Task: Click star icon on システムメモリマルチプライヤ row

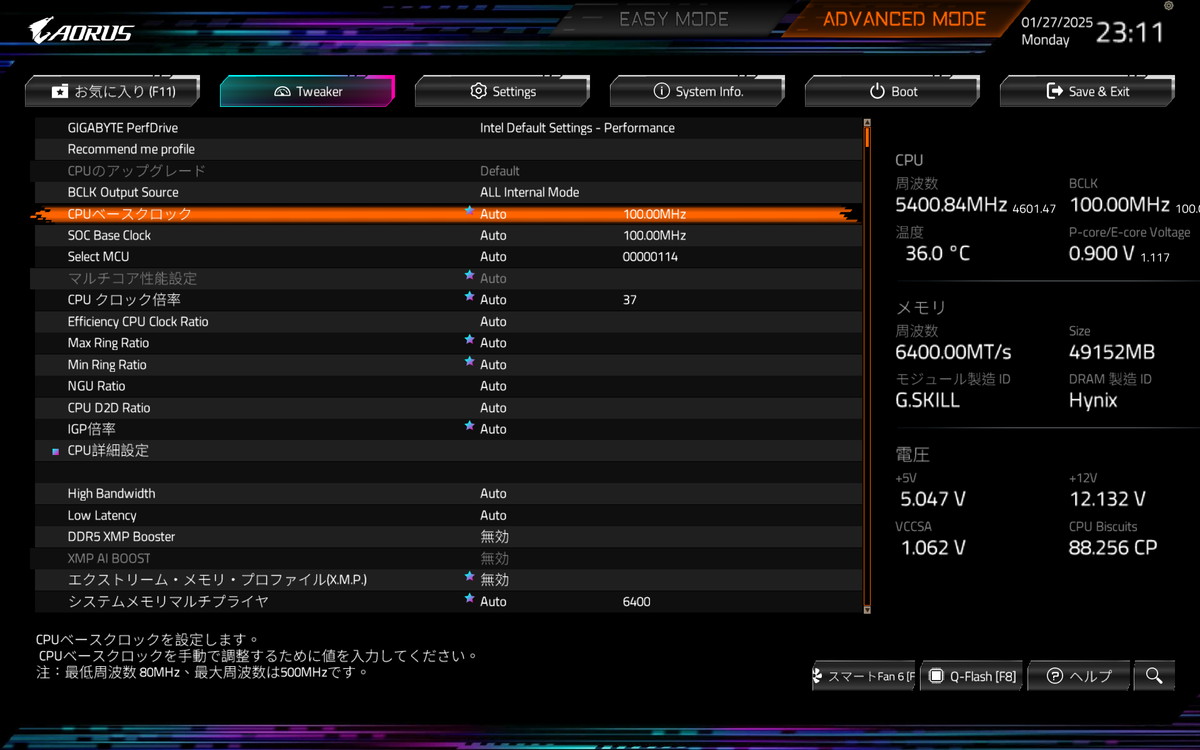Action: click(x=469, y=600)
